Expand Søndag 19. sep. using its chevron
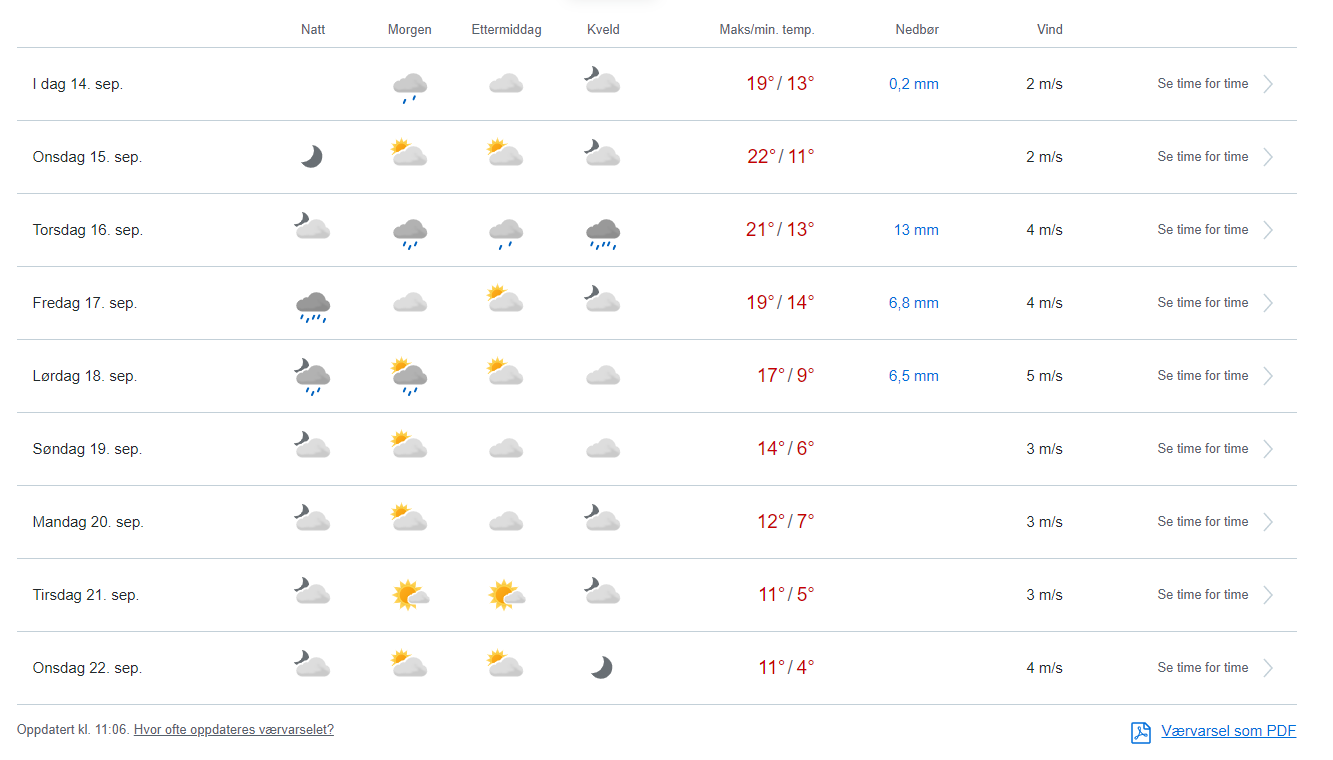 1268,449
